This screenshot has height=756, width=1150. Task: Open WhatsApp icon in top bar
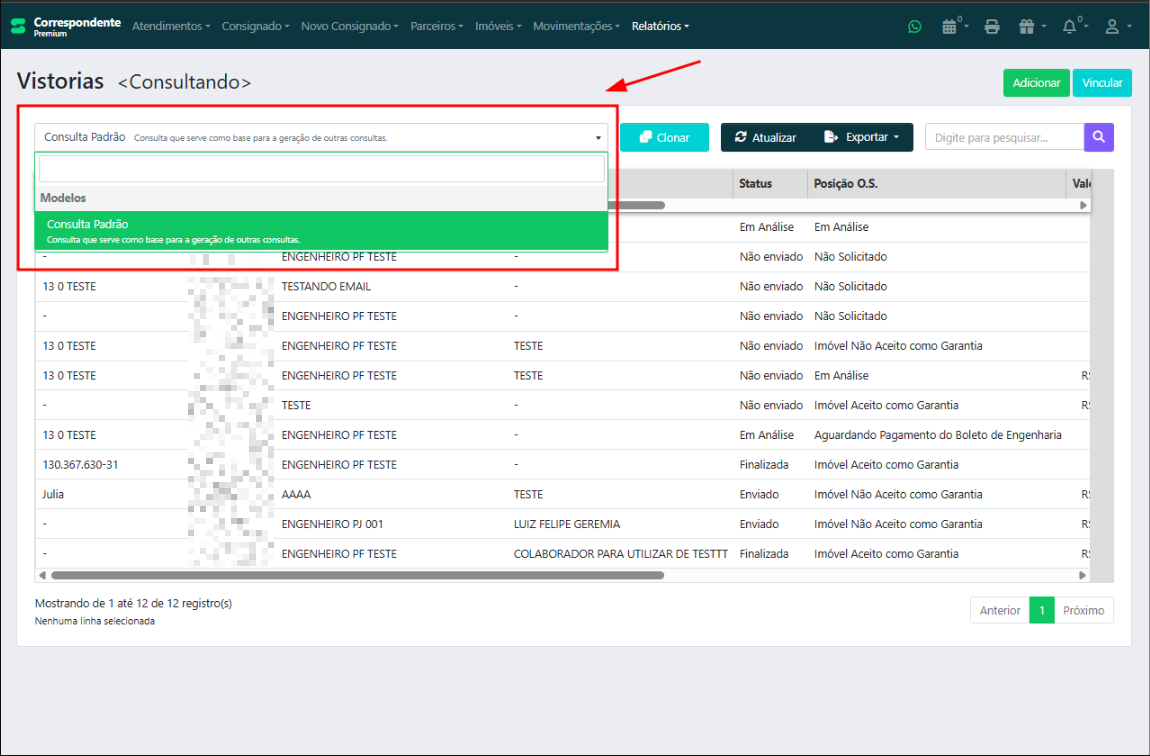pos(914,27)
